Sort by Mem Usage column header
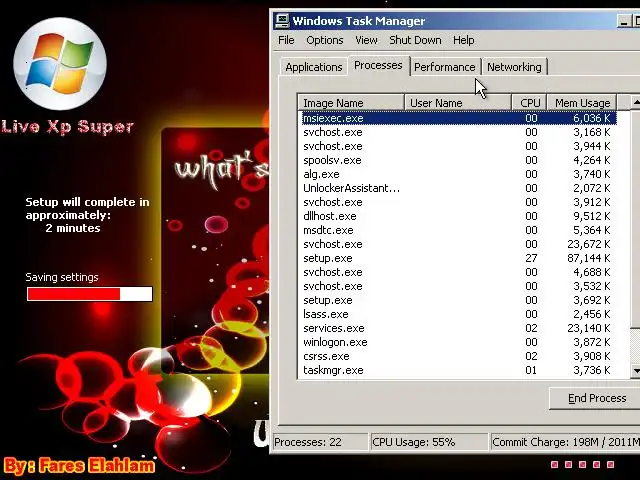Image resolution: width=640 pixels, height=480 pixels. pyautogui.click(x=582, y=103)
